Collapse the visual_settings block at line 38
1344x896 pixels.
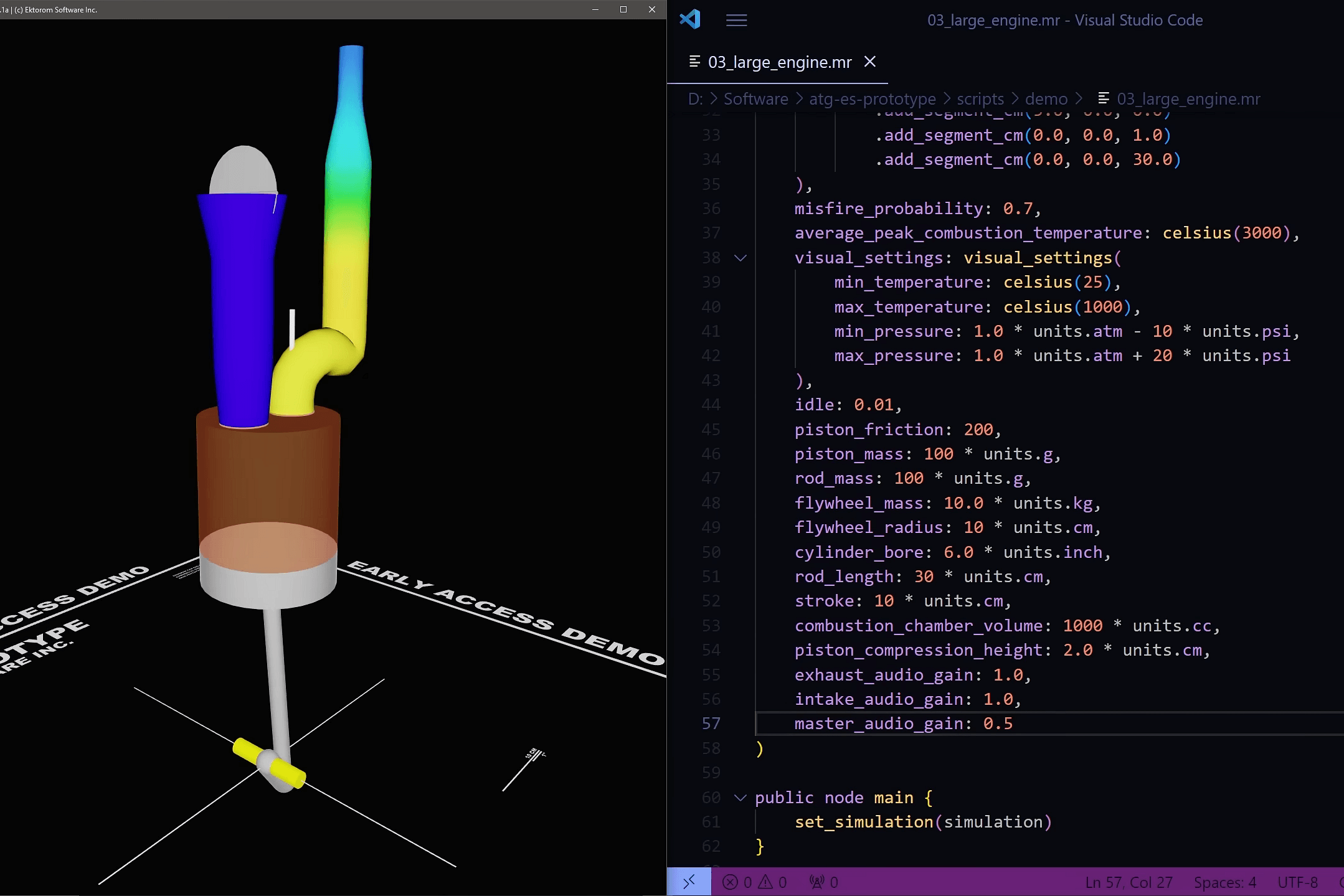[740, 258]
